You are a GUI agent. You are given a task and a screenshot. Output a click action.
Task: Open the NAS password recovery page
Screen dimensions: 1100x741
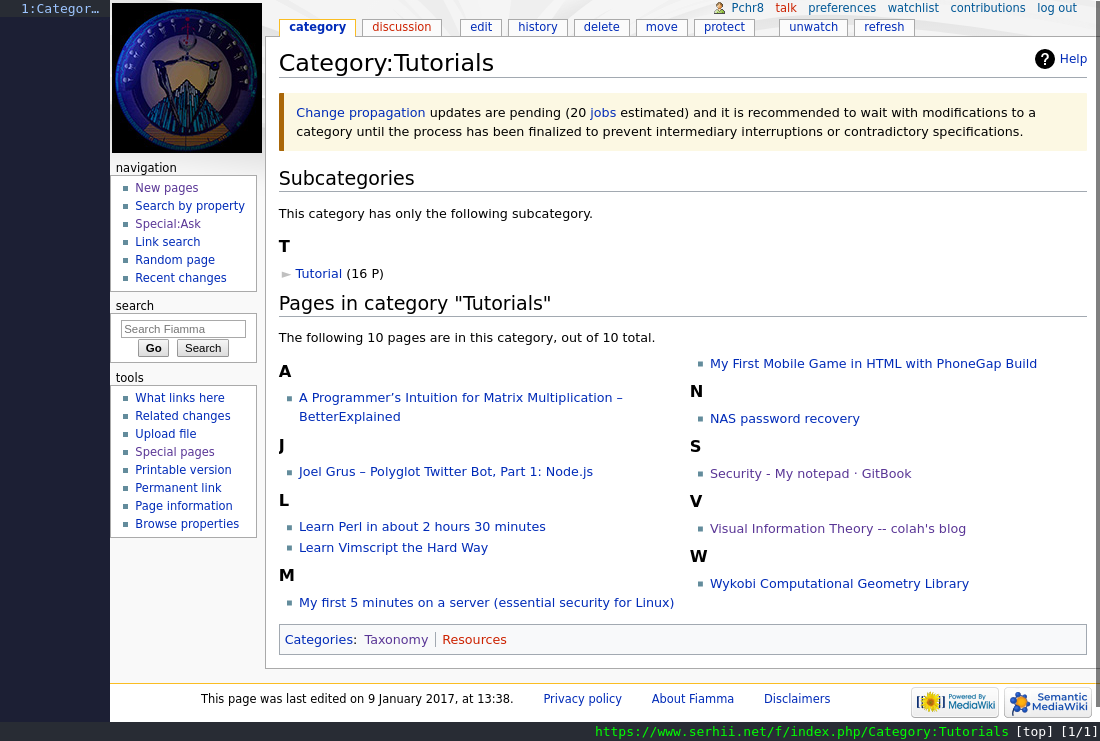[x=784, y=419]
